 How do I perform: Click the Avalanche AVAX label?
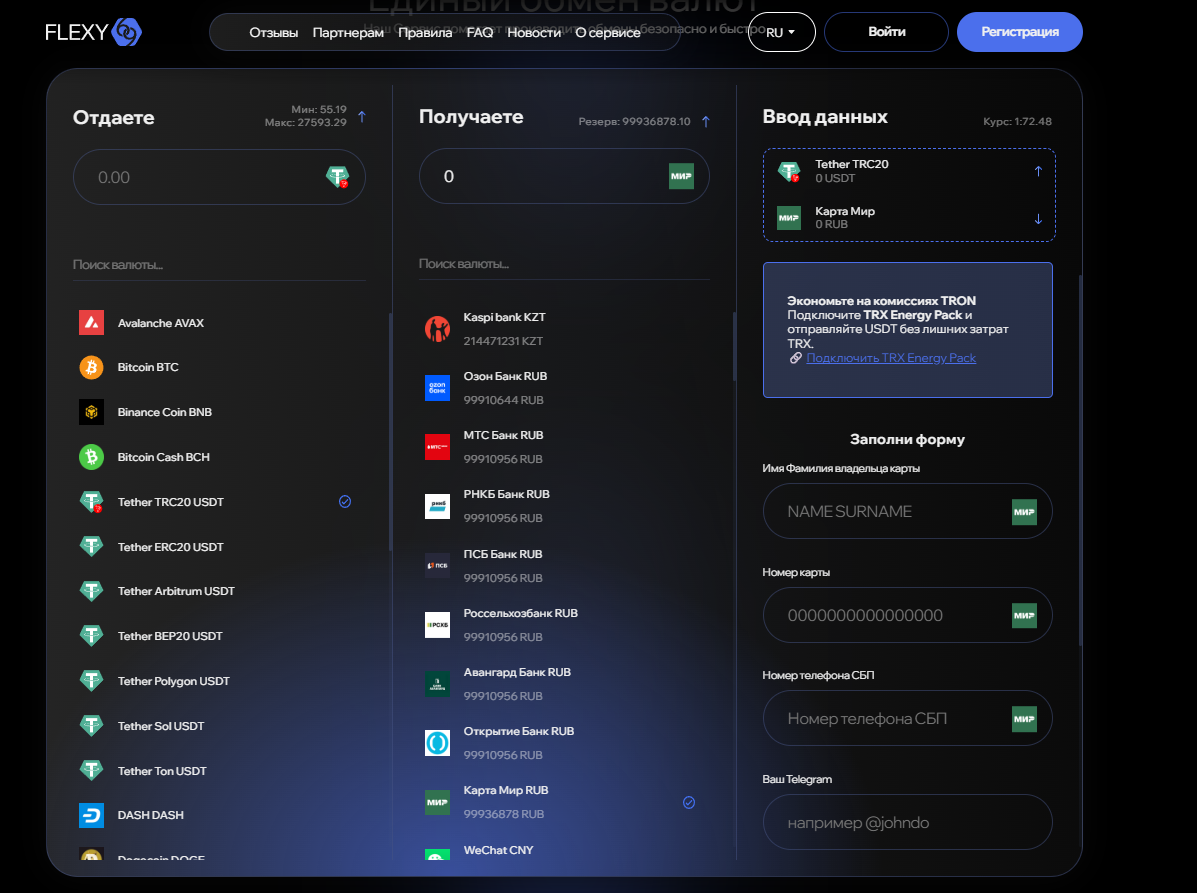coord(161,324)
